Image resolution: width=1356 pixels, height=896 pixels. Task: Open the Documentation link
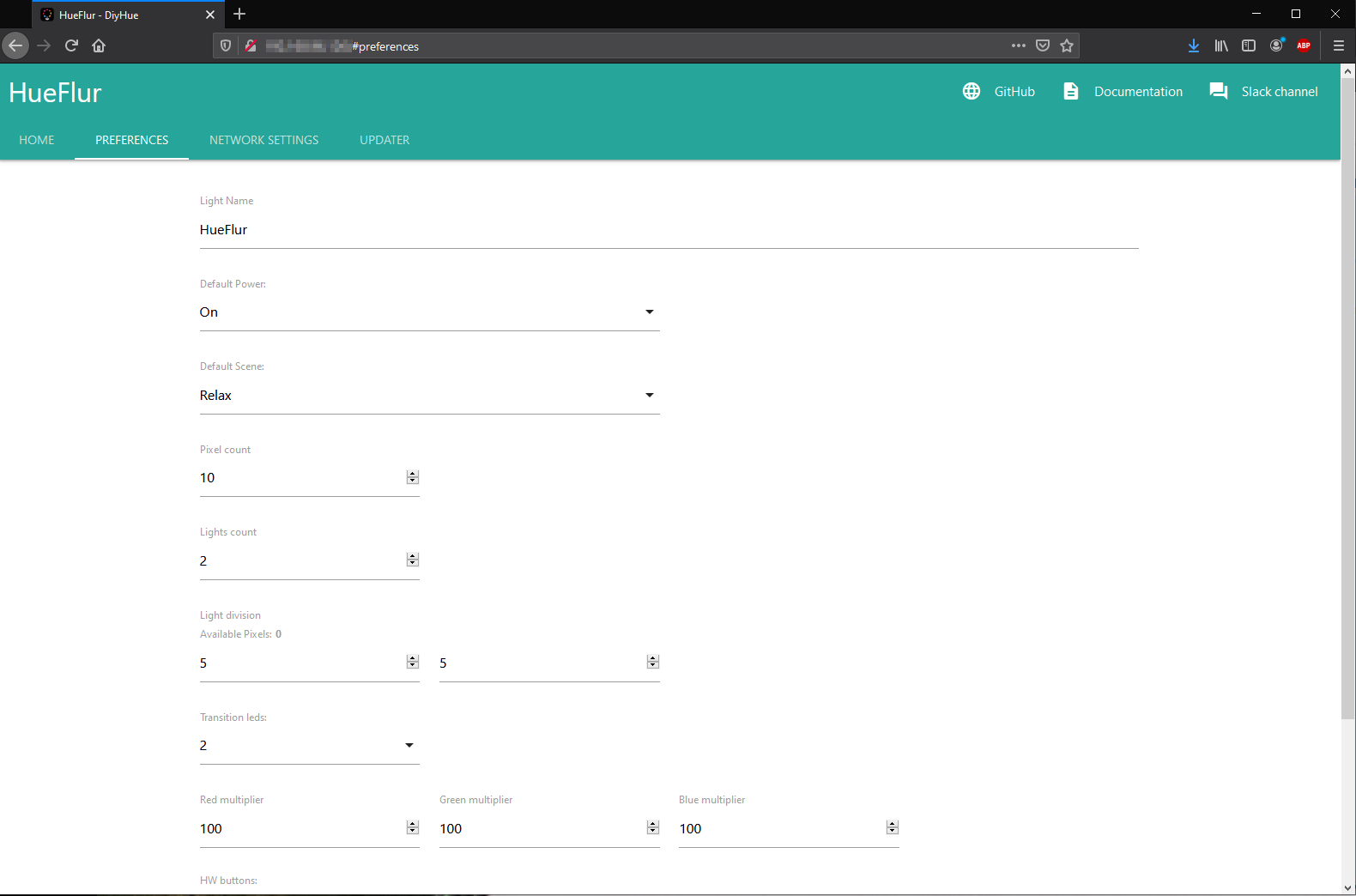coord(1138,92)
